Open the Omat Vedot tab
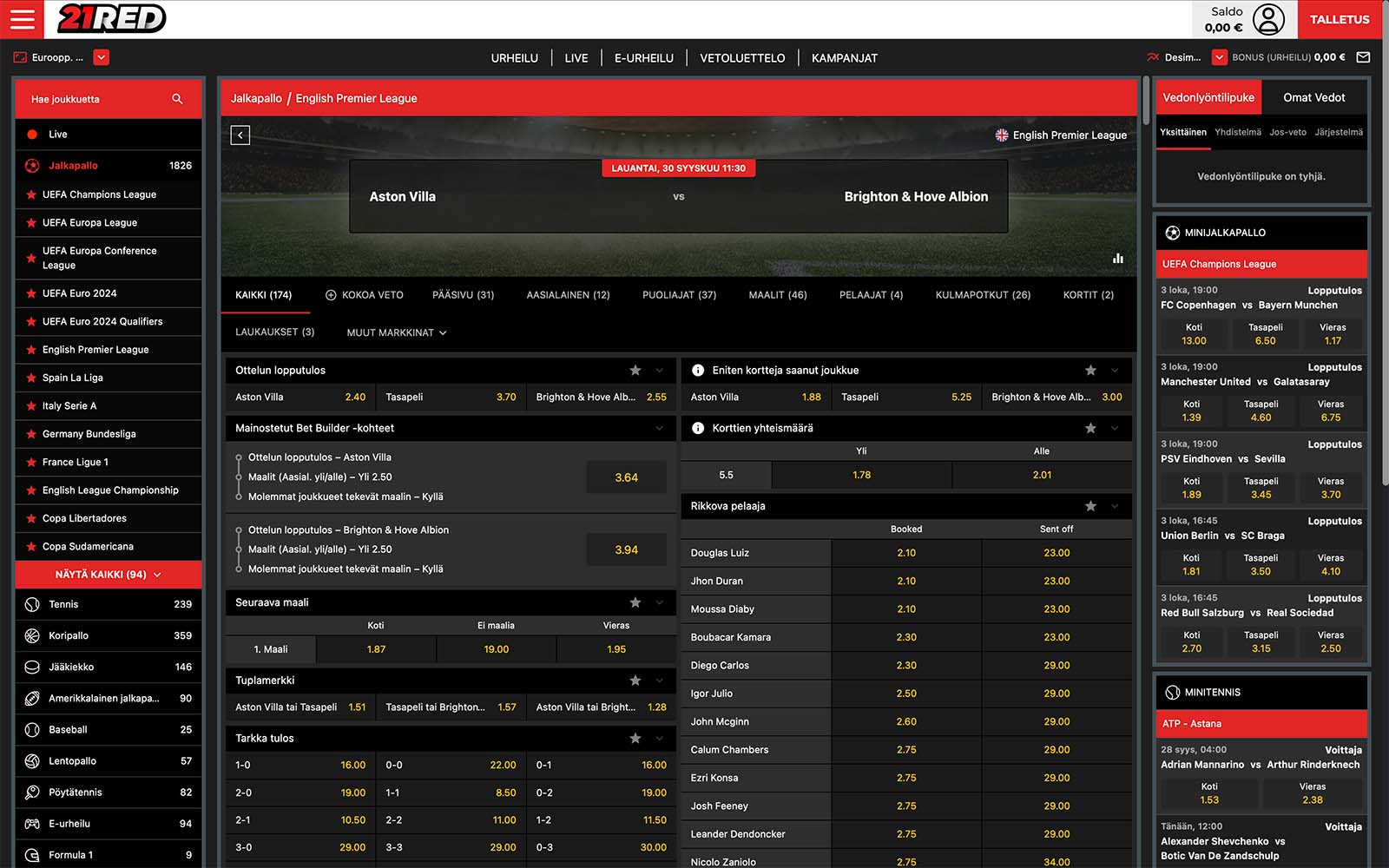1389x868 pixels. click(1313, 97)
